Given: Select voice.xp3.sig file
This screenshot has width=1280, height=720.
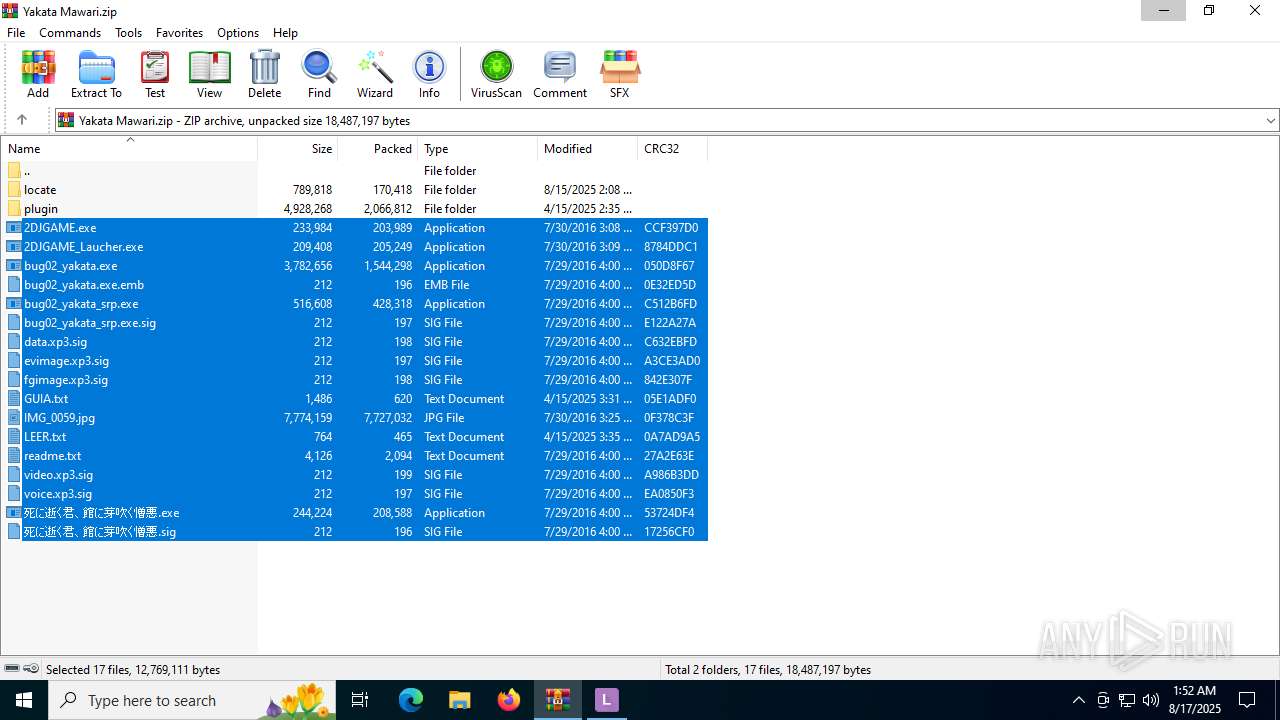Looking at the screenshot, I should pos(355,494).
